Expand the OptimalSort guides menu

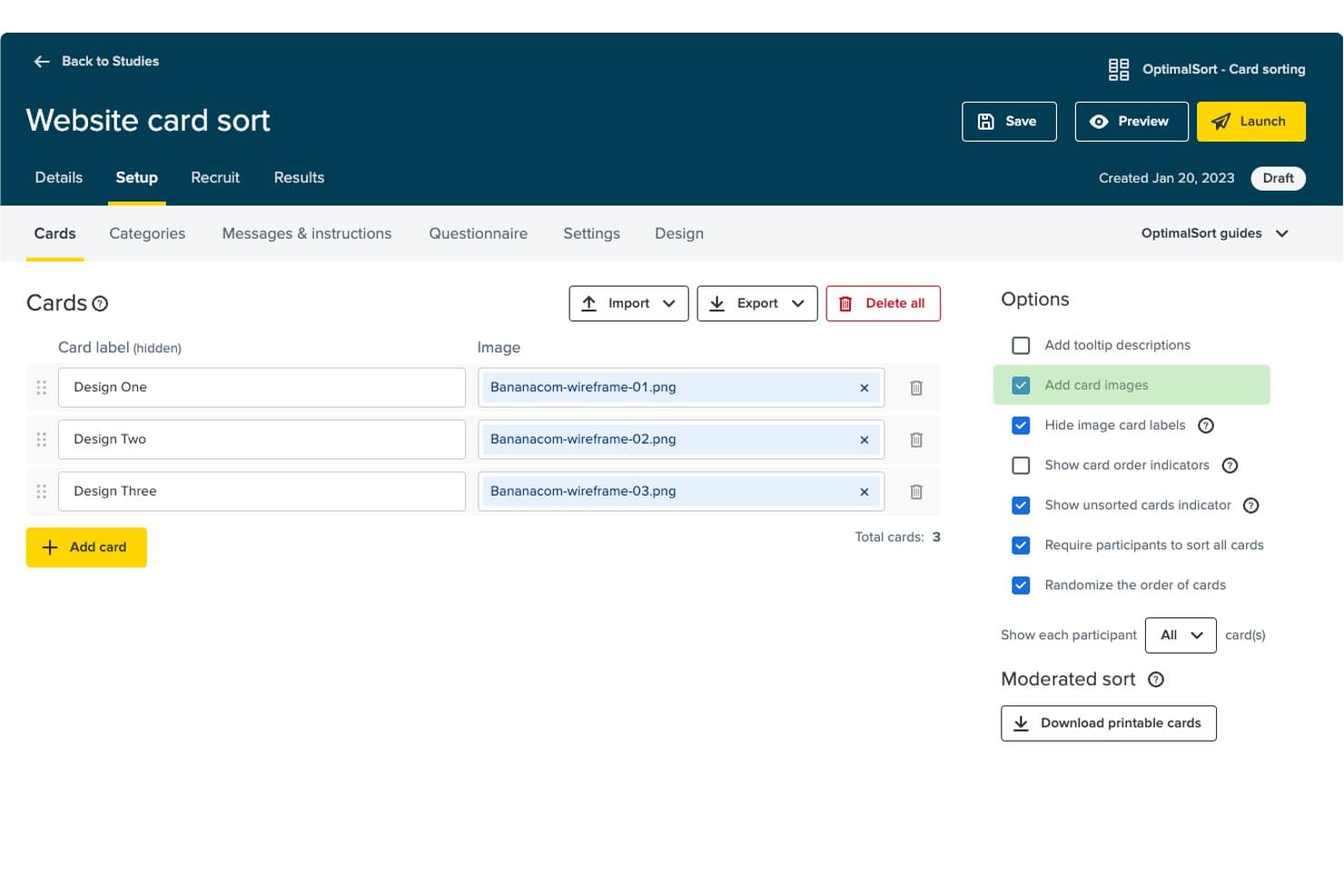[x=1214, y=233]
